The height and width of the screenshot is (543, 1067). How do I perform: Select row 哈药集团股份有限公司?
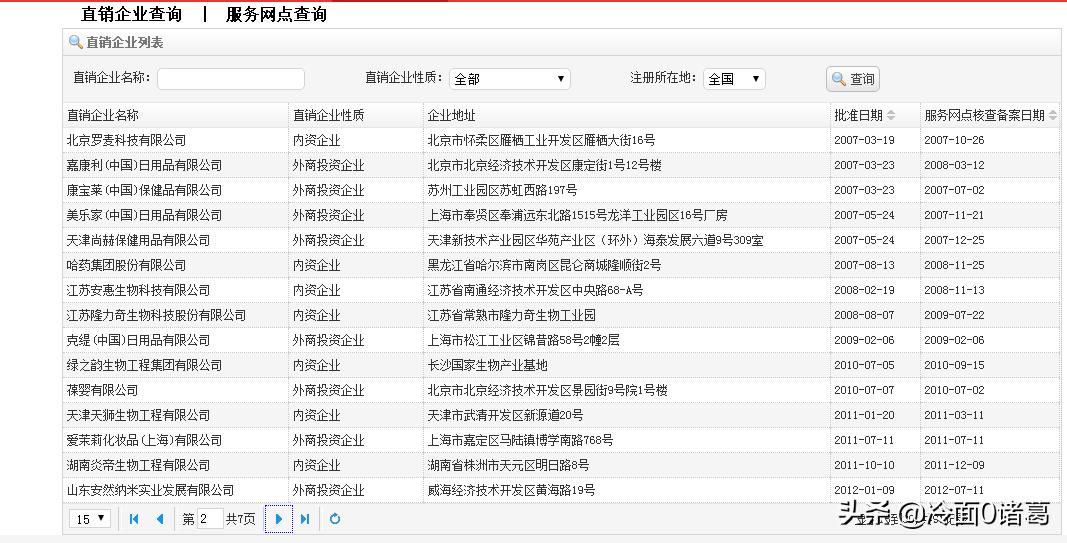[x=561, y=265]
